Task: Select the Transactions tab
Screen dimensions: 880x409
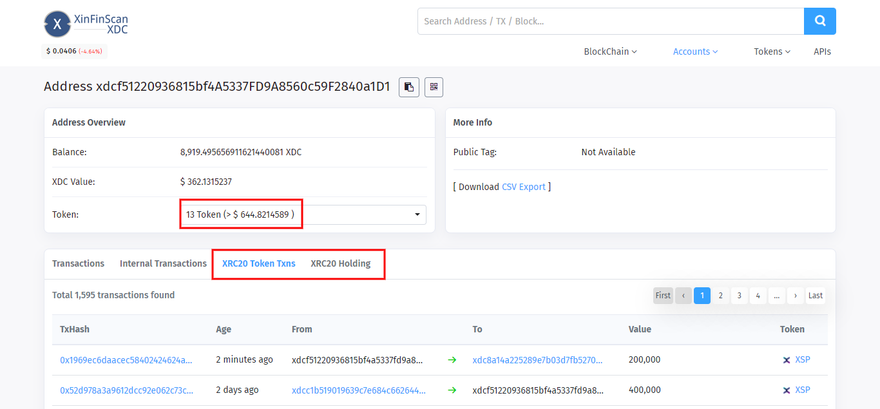Action: point(78,264)
